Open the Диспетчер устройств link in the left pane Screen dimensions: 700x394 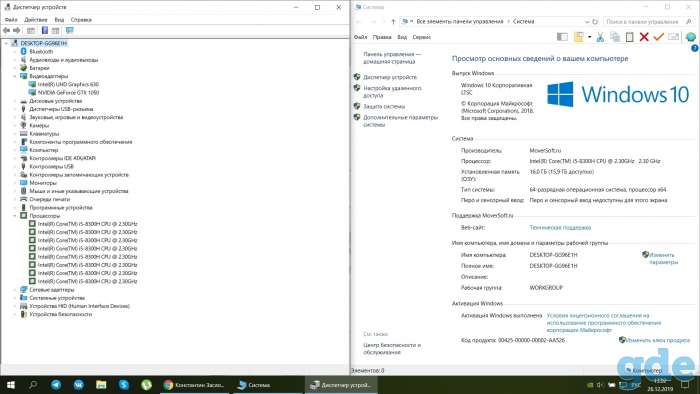coord(390,77)
